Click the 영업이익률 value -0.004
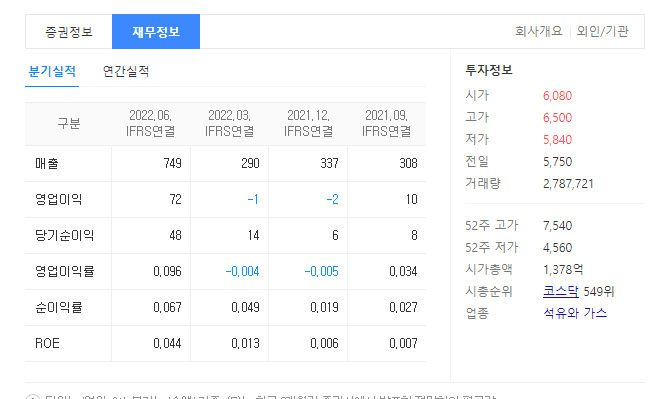The image size is (665, 399). [243, 271]
